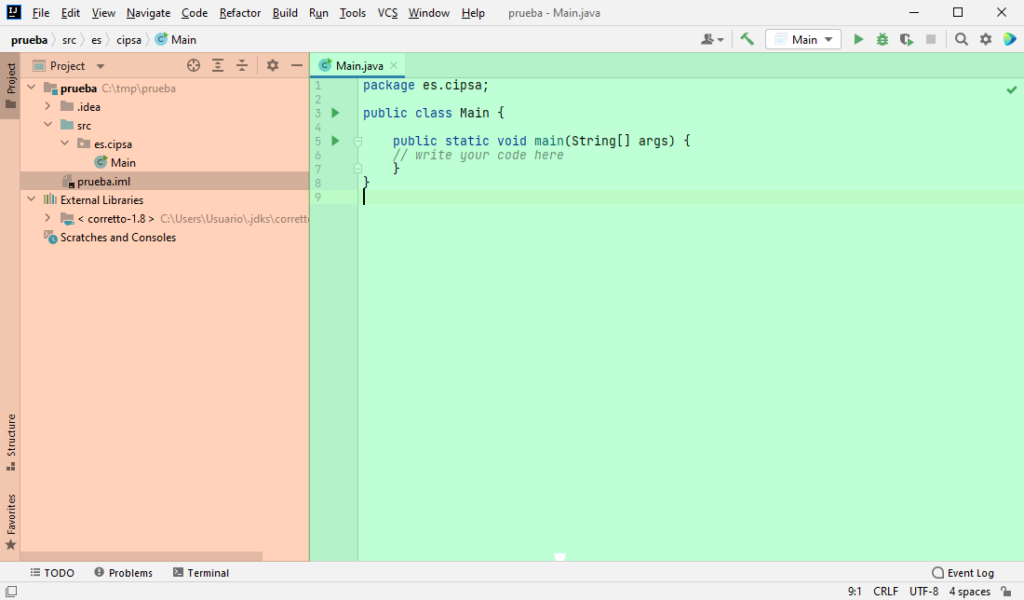
Task: Open the Terminal panel
Action: [201, 572]
